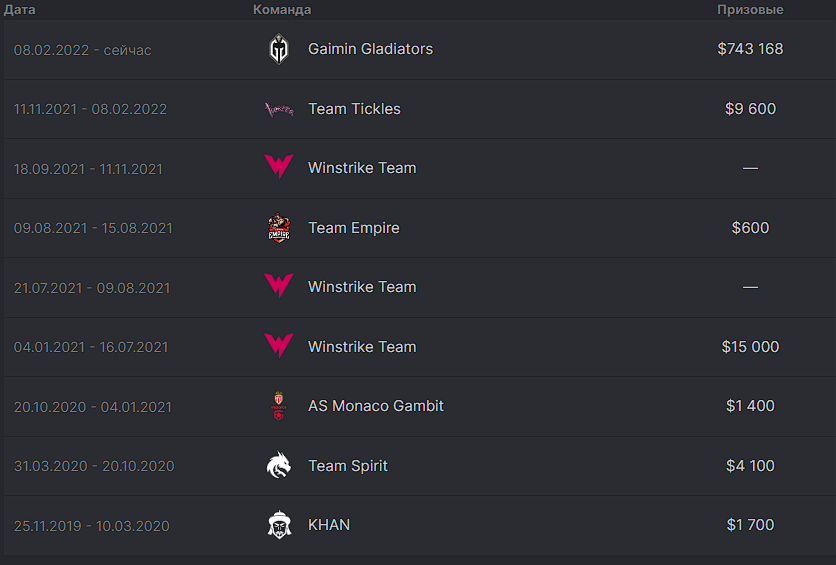Image resolution: width=836 pixels, height=565 pixels.
Task: Click the Gaimin Gladiators team logo
Action: coord(279,49)
